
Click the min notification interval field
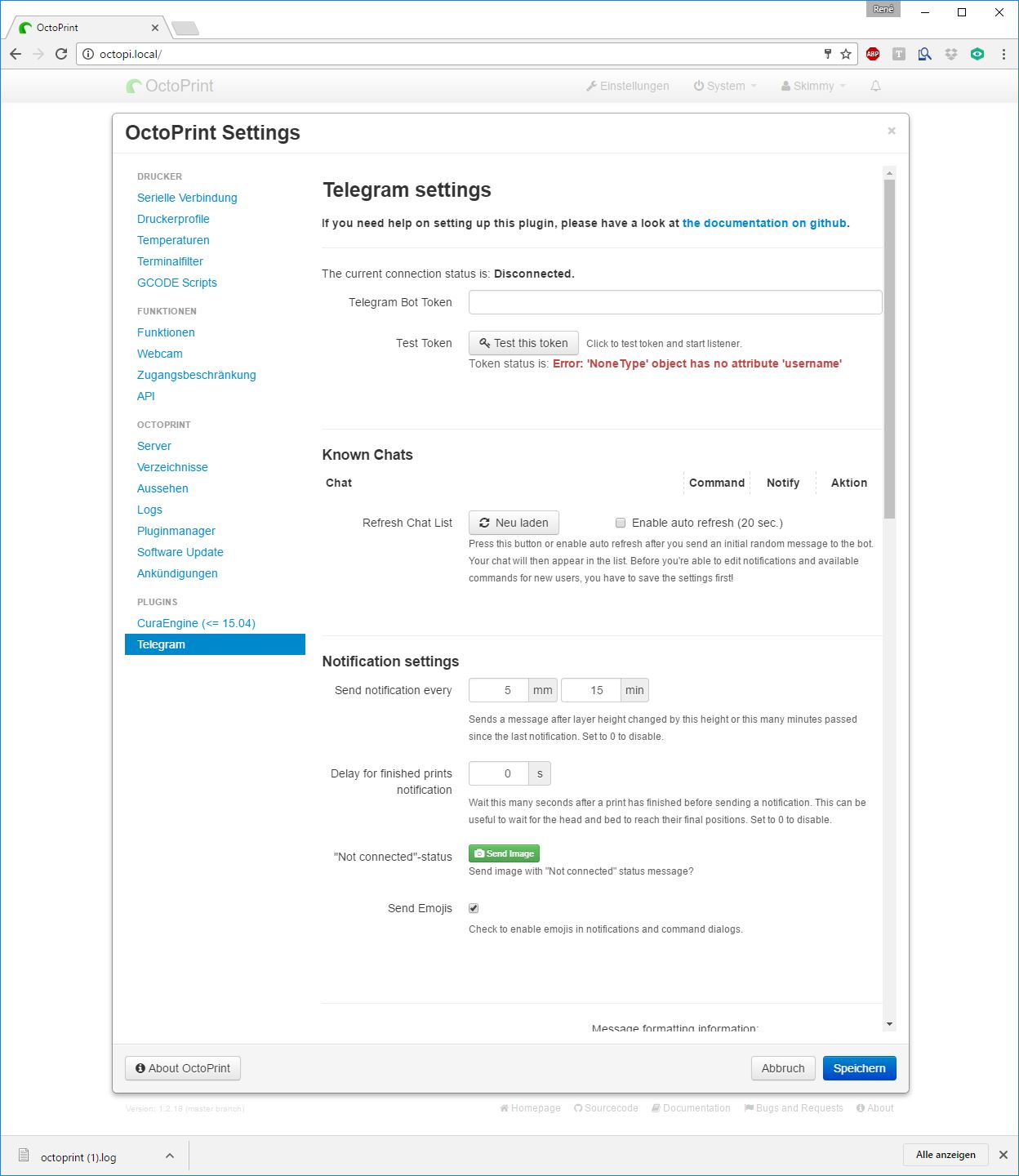(x=591, y=690)
